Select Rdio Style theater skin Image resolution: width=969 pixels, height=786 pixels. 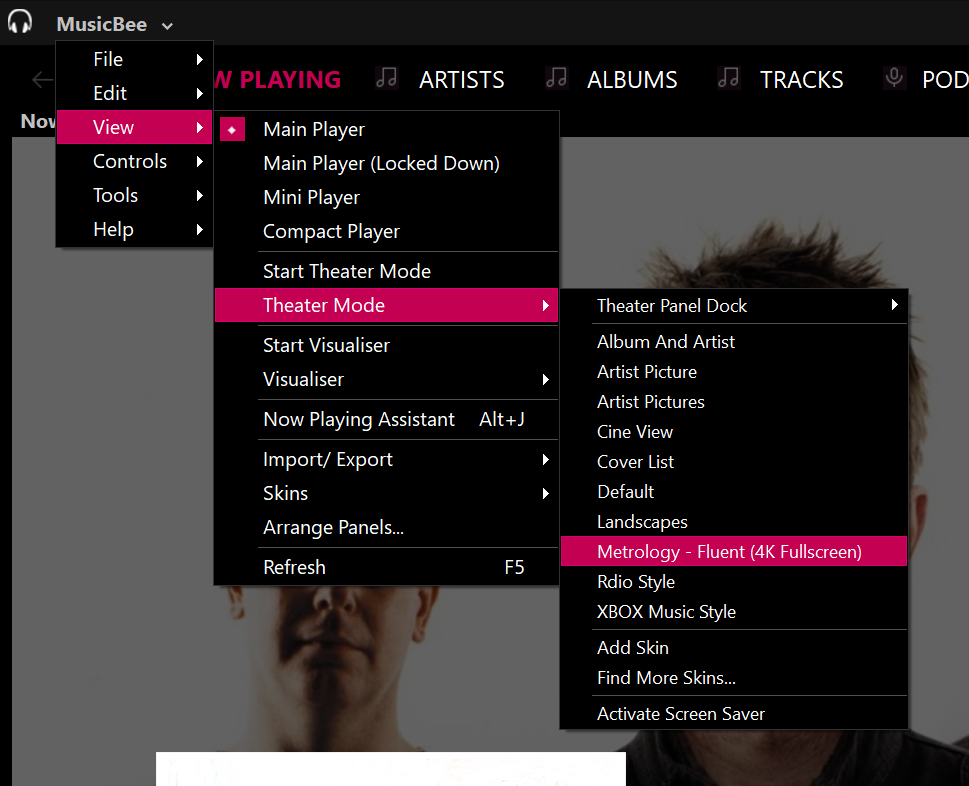(x=734, y=582)
